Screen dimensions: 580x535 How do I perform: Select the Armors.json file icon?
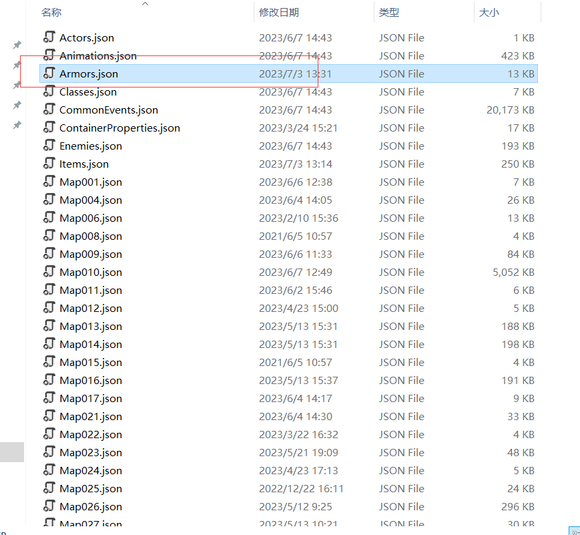49,73
